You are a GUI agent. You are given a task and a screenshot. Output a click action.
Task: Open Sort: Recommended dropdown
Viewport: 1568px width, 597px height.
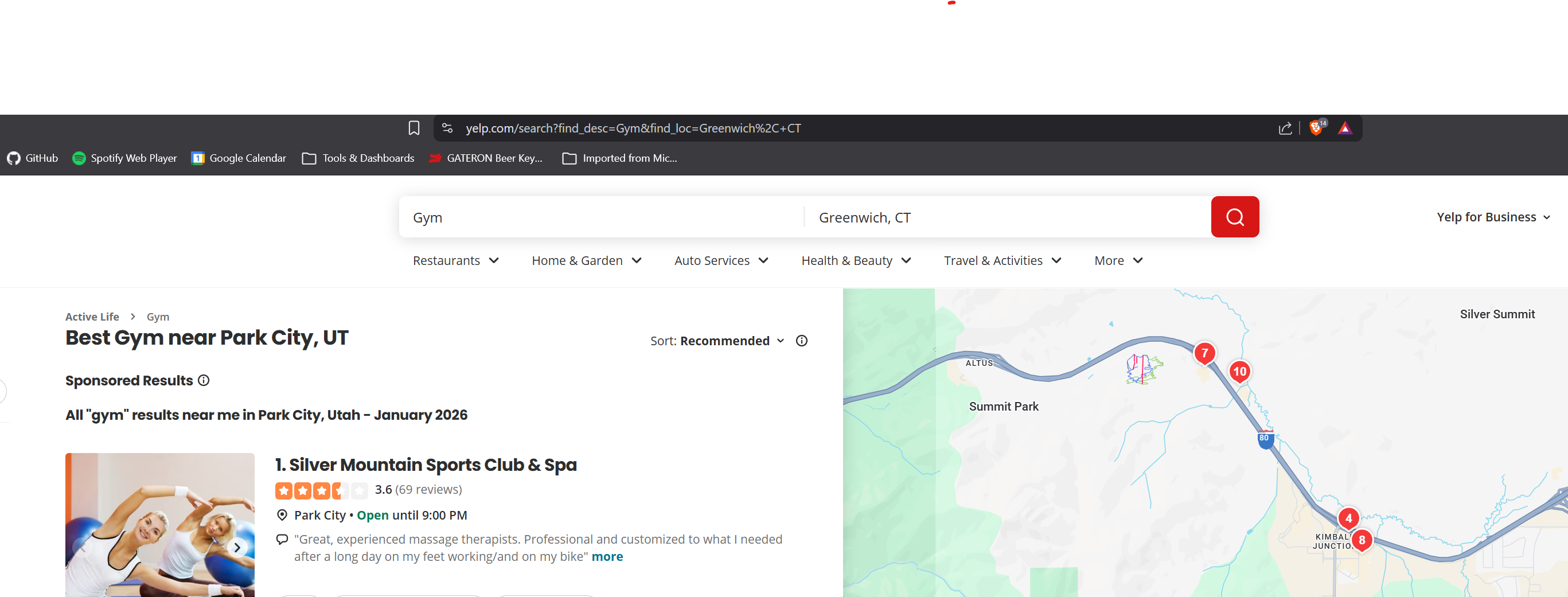717,341
